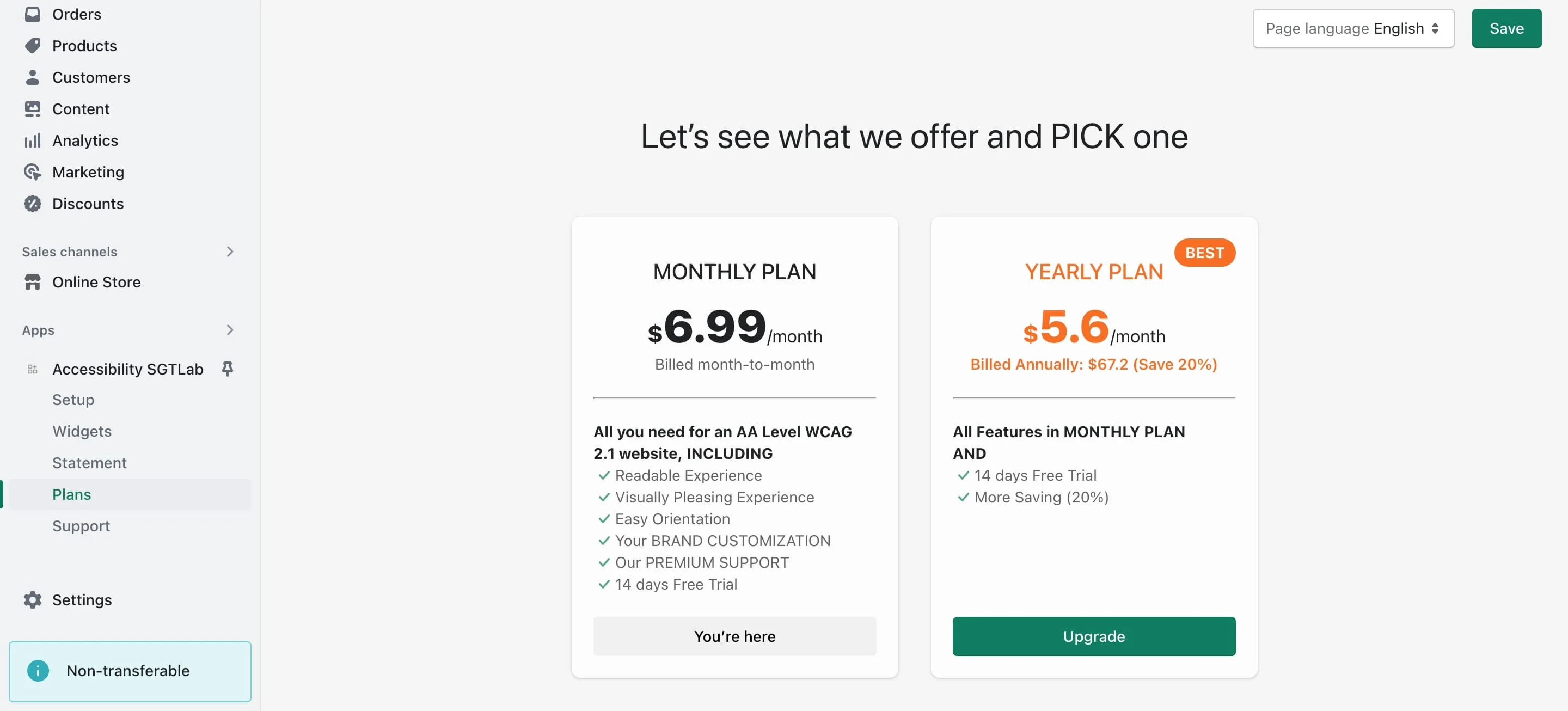The image size is (1568, 711).
Task: Open the Orders section
Action: tap(33, 14)
